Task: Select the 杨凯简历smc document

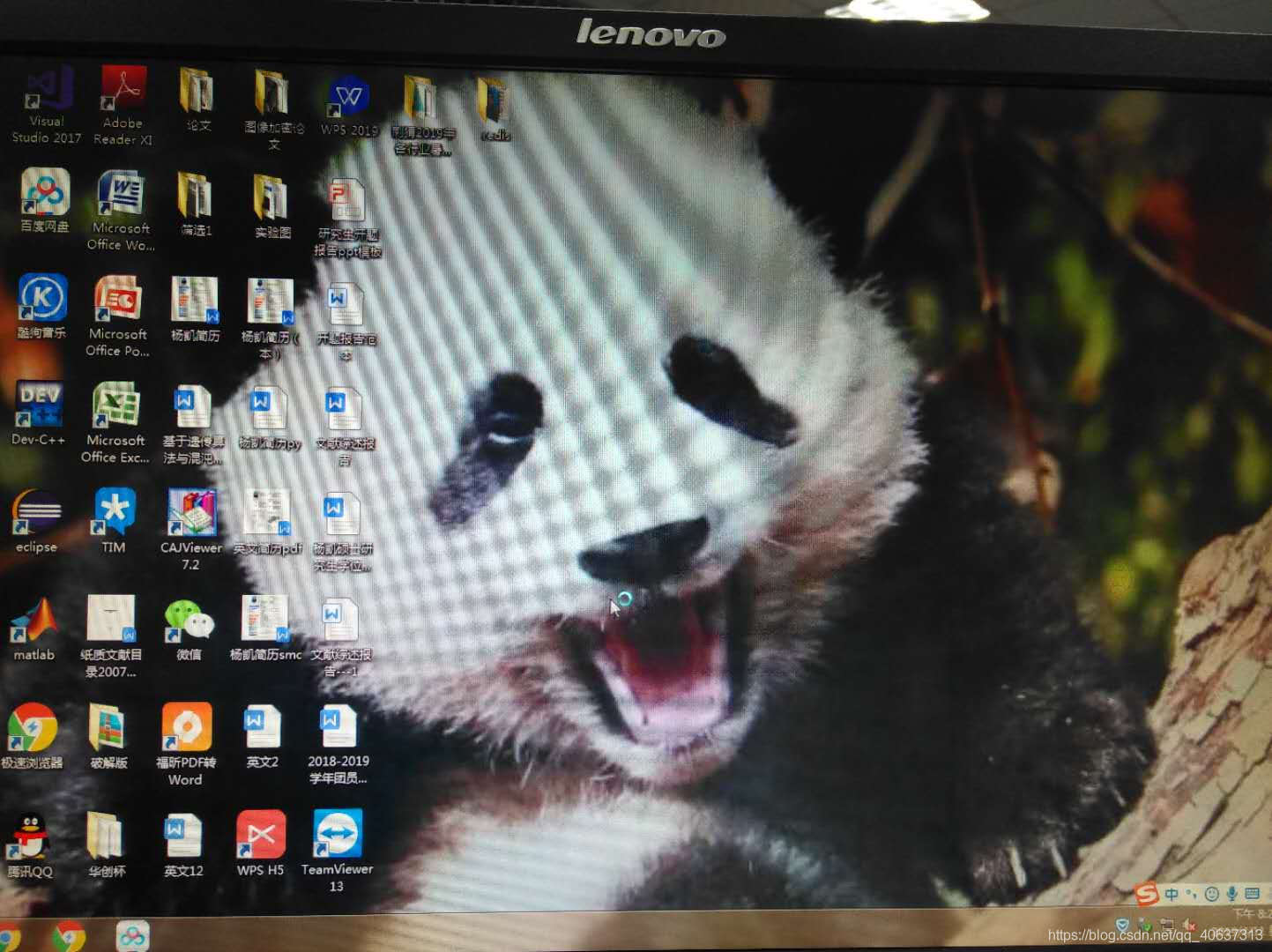Action: pyautogui.click(x=265, y=628)
